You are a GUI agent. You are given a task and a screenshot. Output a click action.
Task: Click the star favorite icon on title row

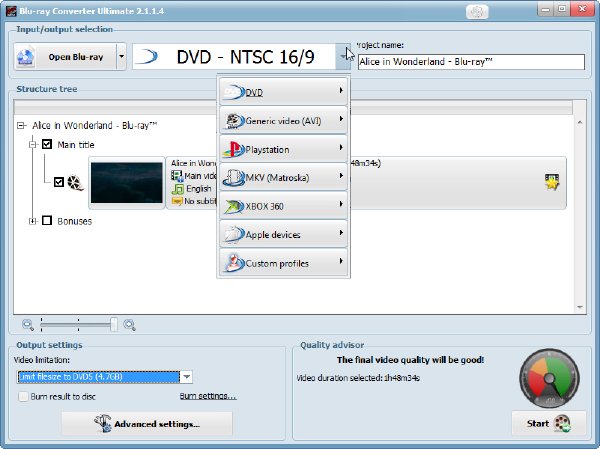[552, 182]
